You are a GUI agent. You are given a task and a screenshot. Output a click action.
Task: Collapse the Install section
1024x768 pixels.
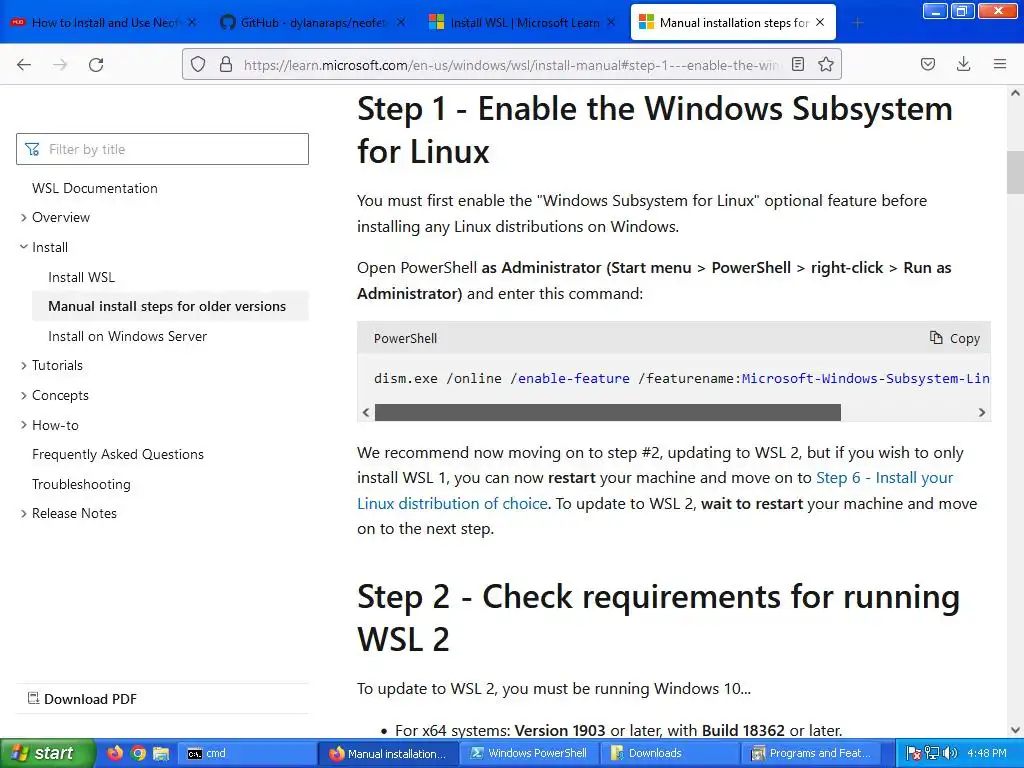tap(50, 247)
